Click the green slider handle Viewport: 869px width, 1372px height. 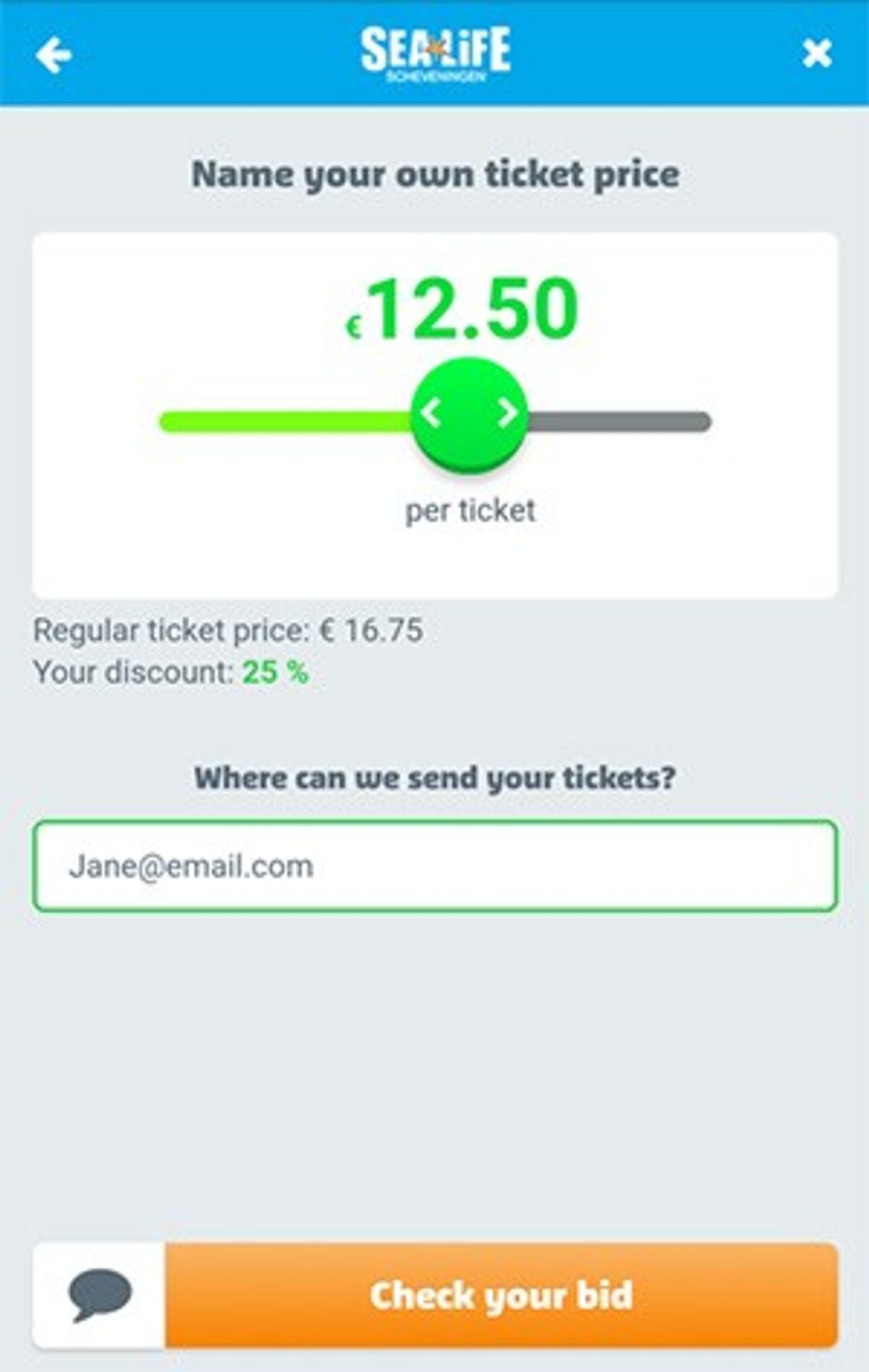469,414
